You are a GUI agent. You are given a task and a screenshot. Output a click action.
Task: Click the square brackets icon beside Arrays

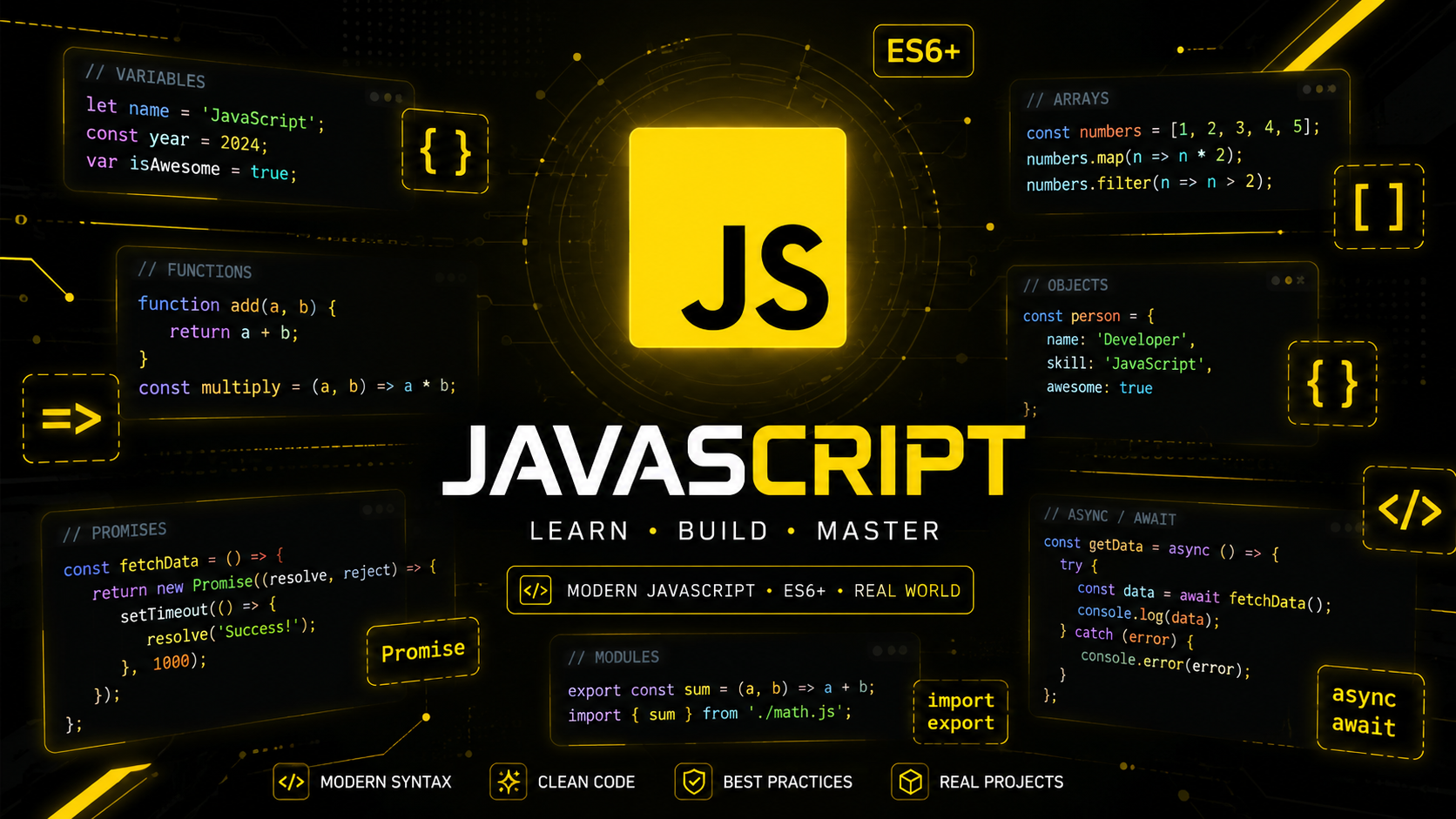[1378, 206]
